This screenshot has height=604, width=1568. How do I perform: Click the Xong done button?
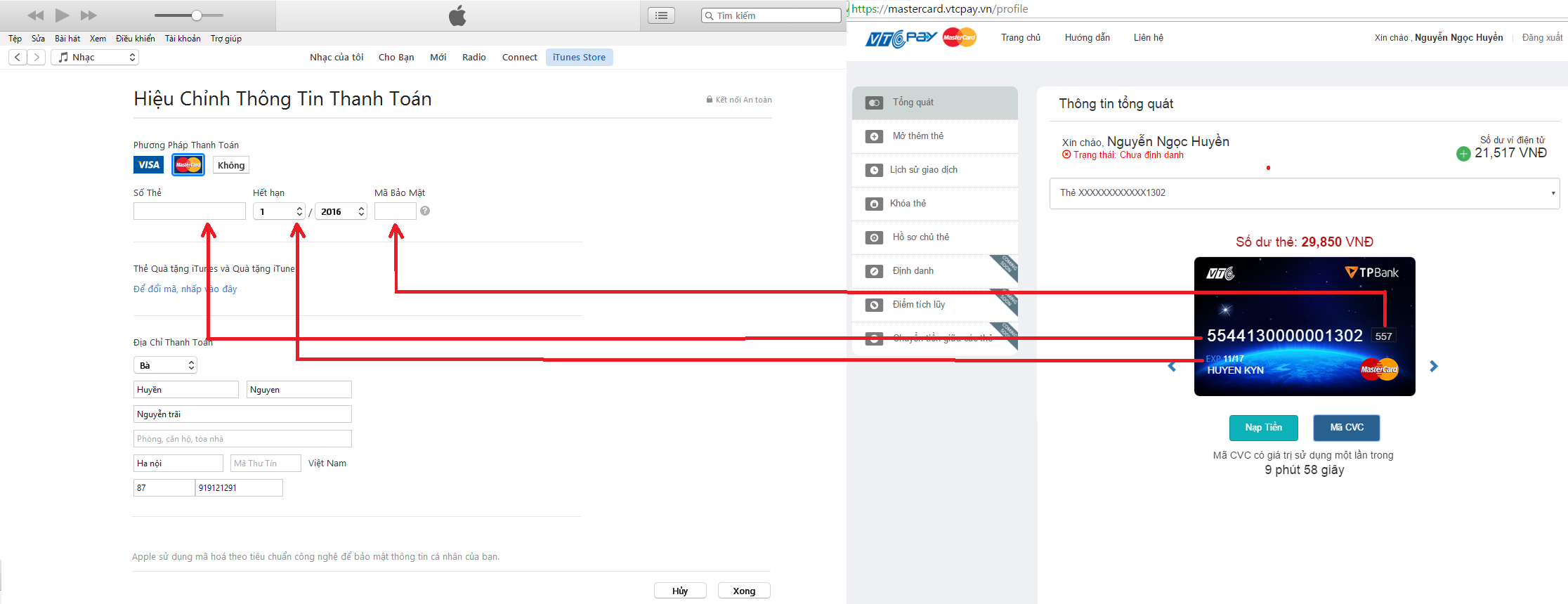click(744, 591)
